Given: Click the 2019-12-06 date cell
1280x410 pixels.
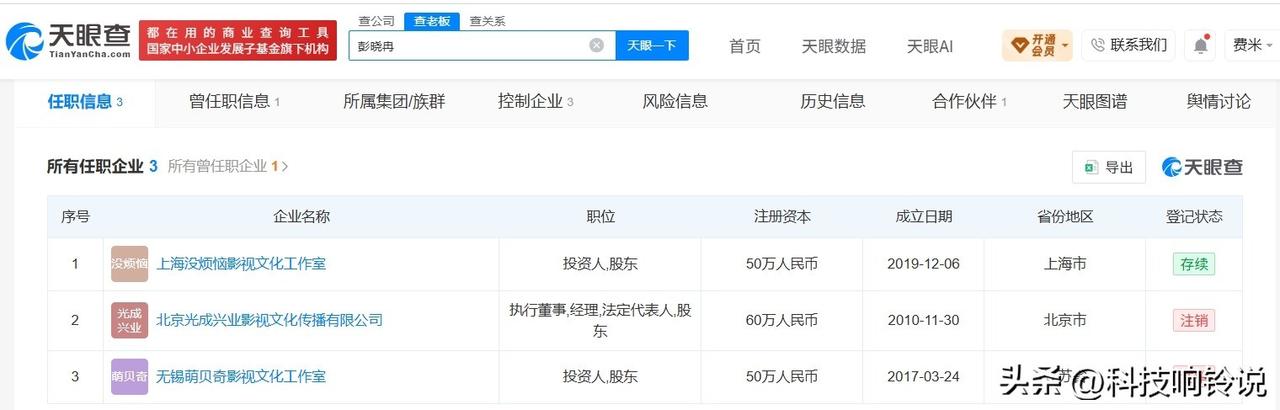Looking at the screenshot, I should pos(924,264).
